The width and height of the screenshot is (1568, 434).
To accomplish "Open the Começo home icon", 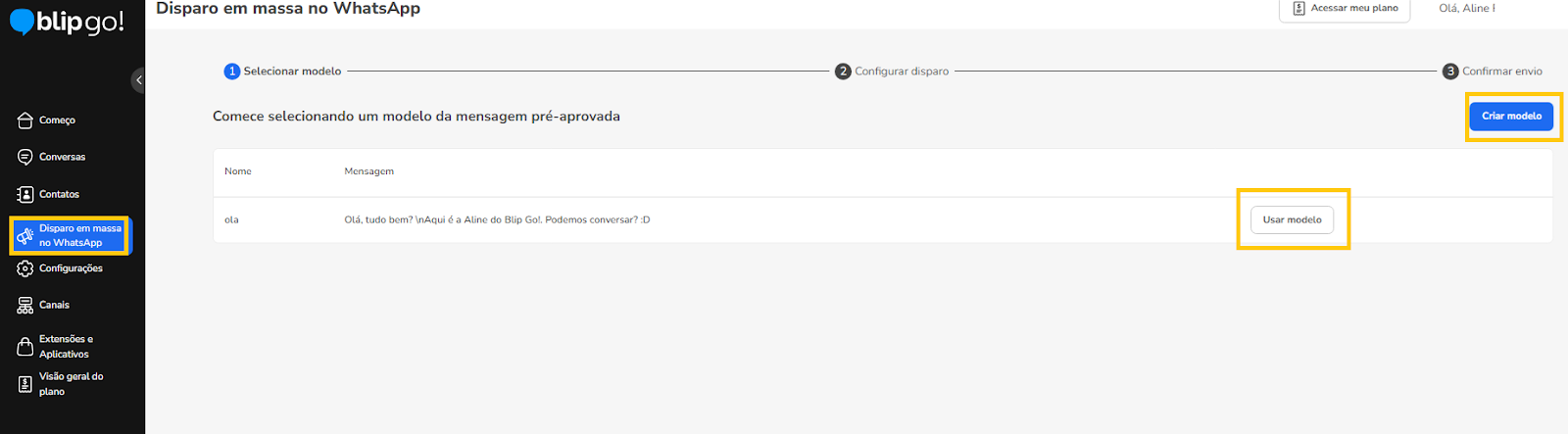I will coord(25,121).
